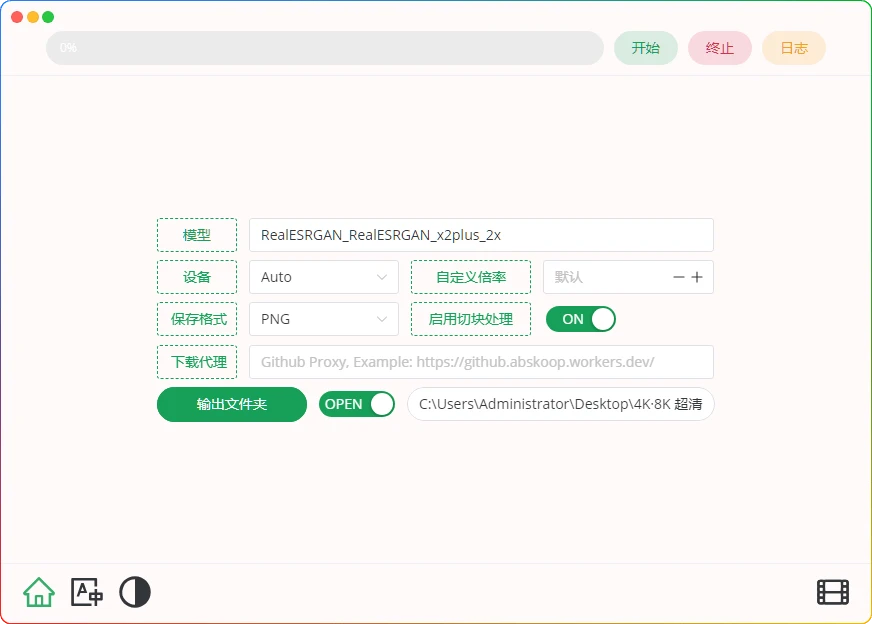Open the 日志 log button
Viewport: 872px width, 624px height.
point(794,48)
